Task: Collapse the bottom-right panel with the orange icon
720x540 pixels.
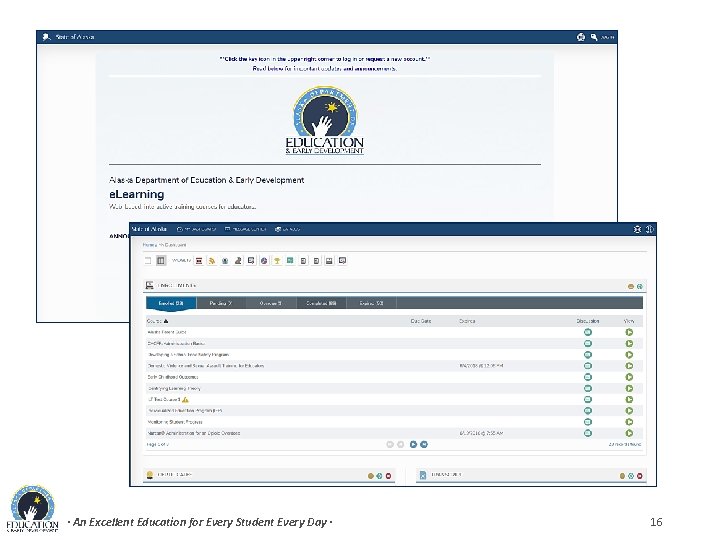Action: 622,476
